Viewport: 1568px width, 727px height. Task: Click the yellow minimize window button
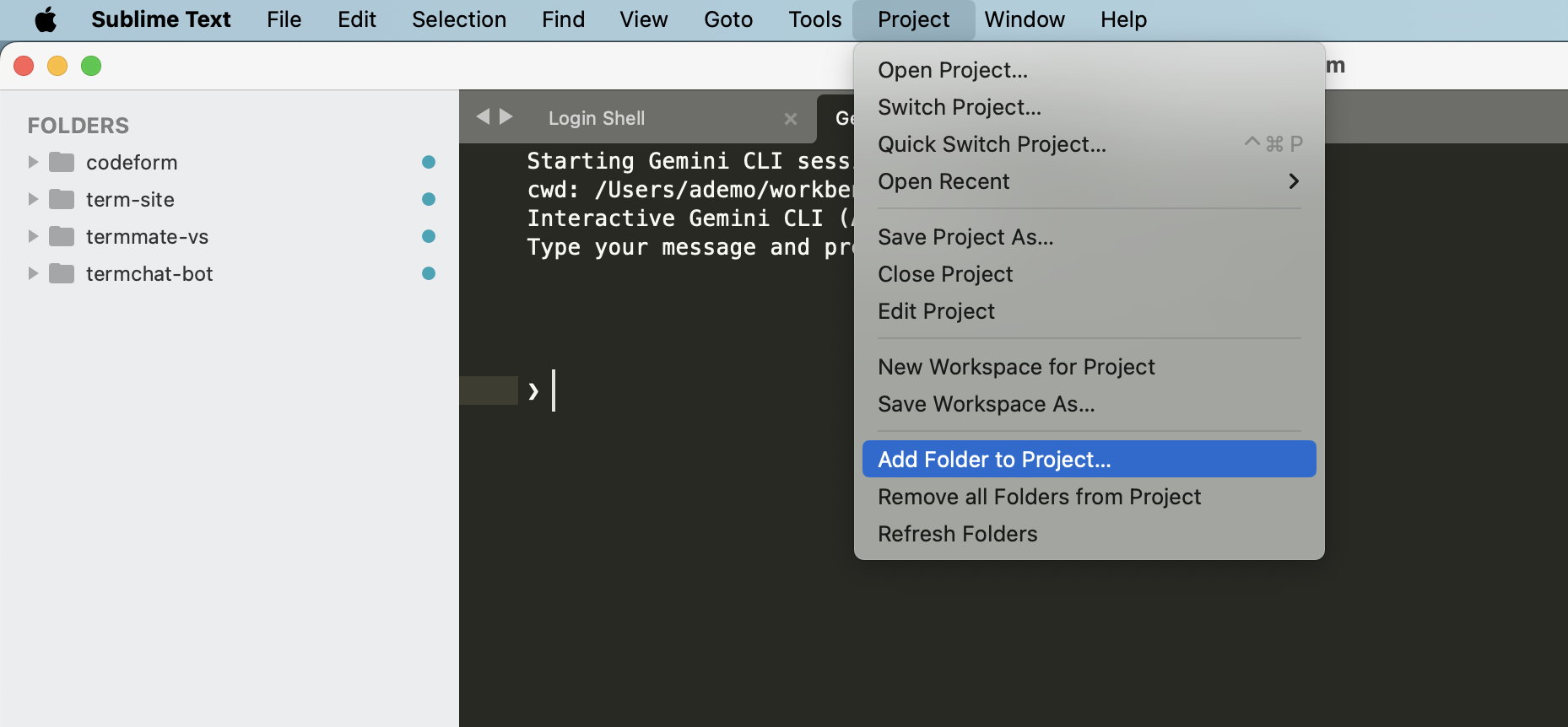[x=57, y=66]
